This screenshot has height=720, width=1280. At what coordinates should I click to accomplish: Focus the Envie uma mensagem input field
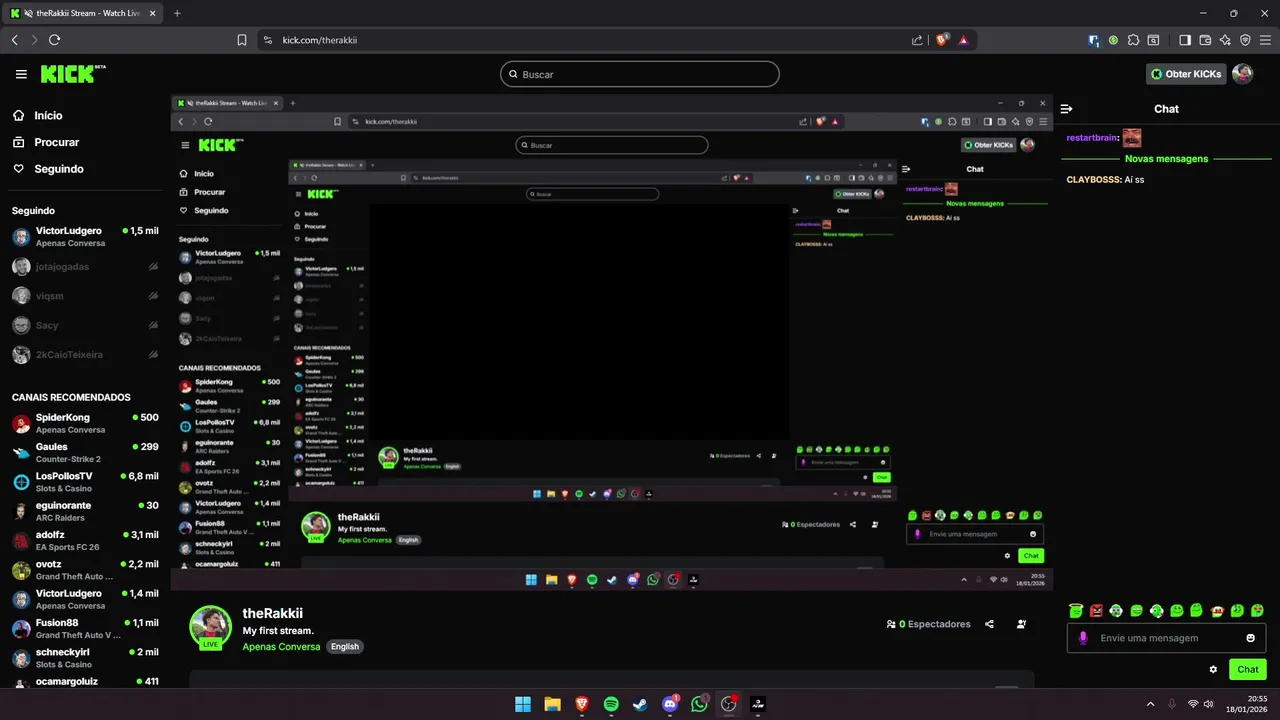[x=1166, y=638]
